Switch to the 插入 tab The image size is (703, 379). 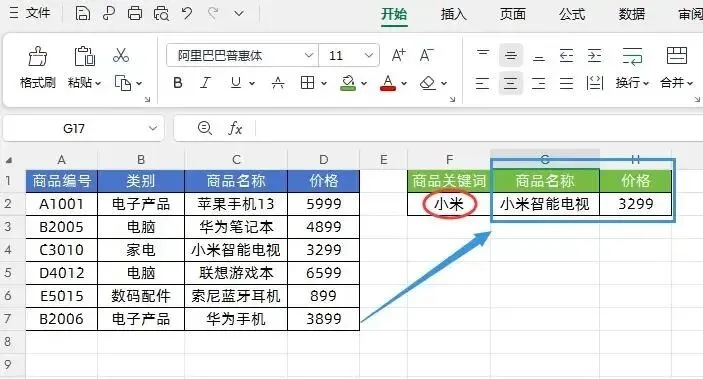453,14
